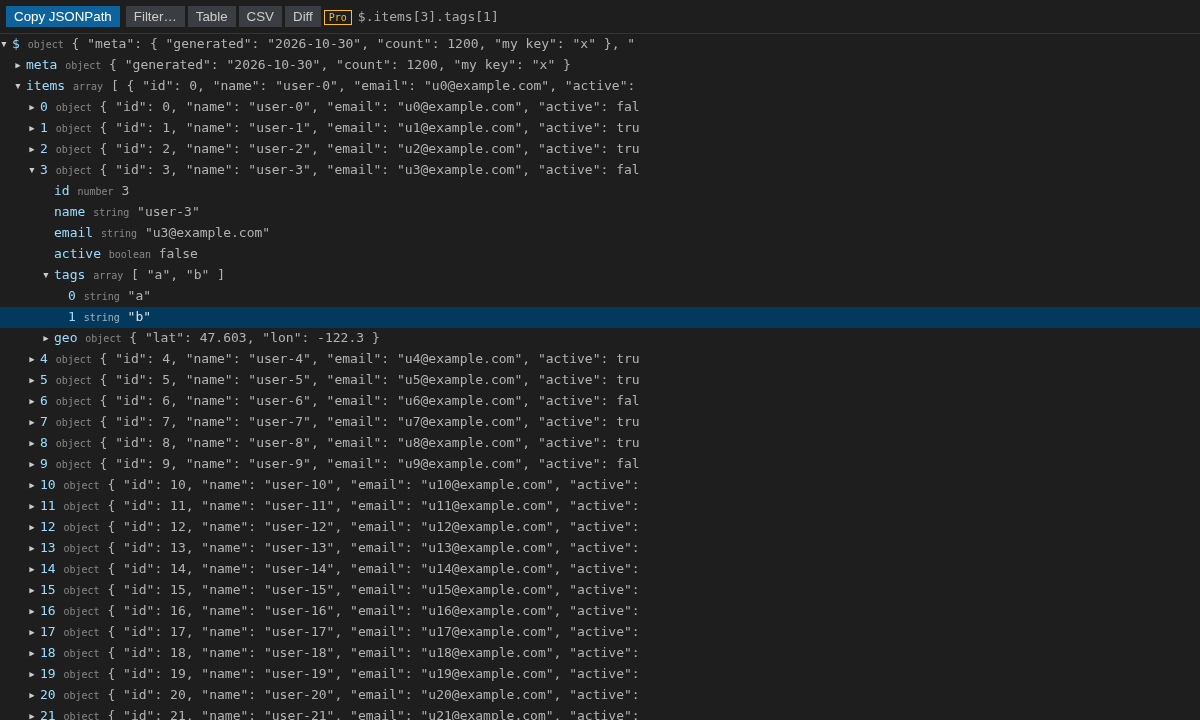Expand items entry 13 arrow
Screen dimensions: 1200x720
pos(32,548)
